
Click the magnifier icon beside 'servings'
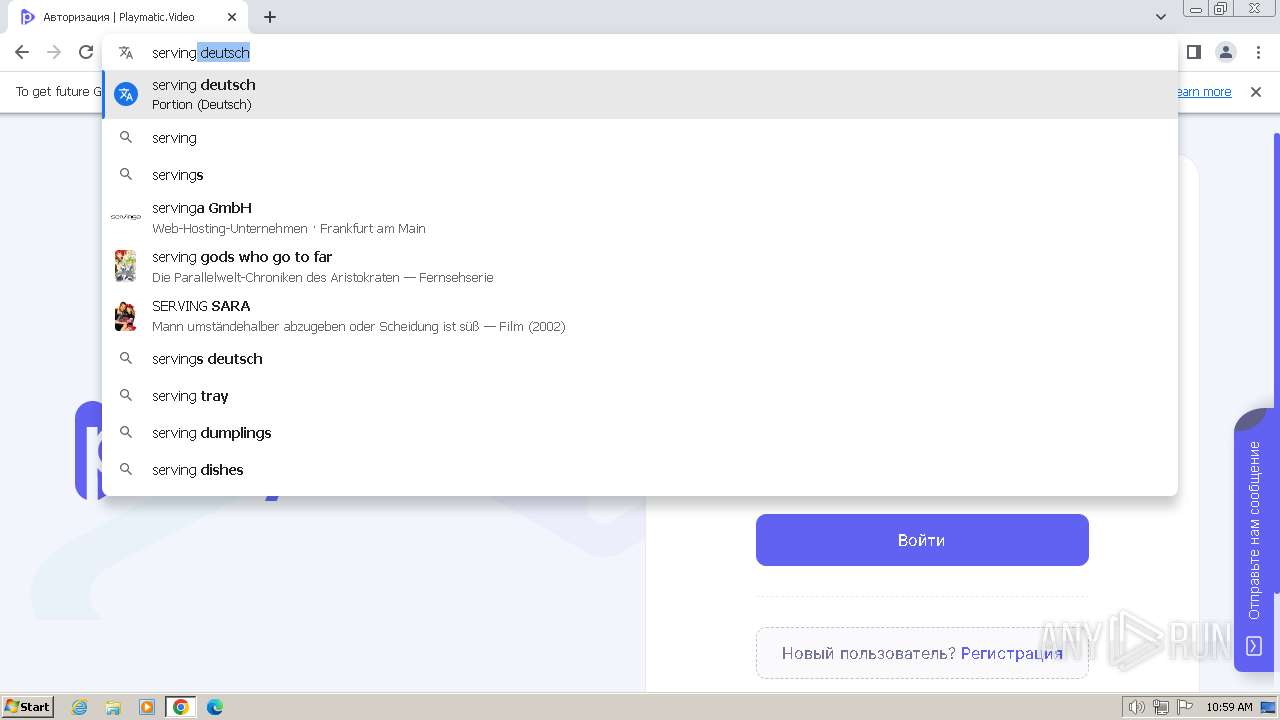click(126, 175)
